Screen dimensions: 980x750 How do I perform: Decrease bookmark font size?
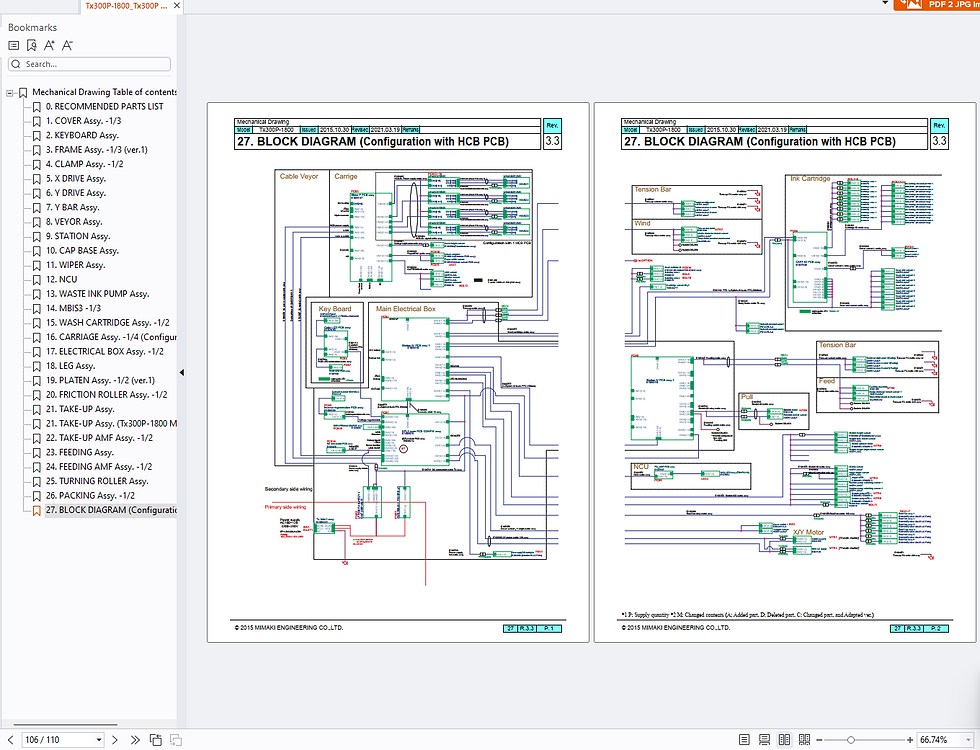[x=67, y=45]
